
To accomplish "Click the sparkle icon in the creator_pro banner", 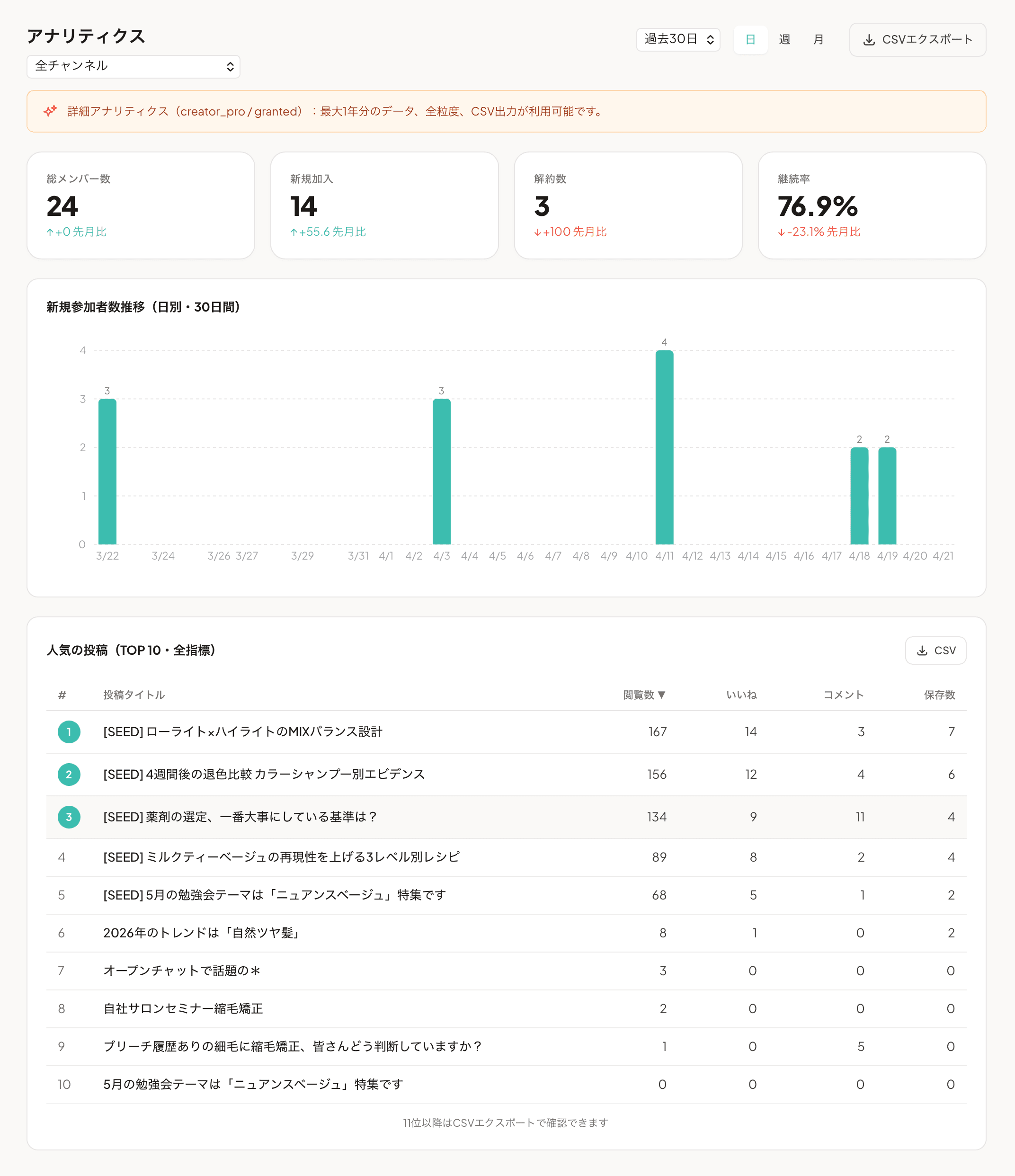I will (x=50, y=111).
